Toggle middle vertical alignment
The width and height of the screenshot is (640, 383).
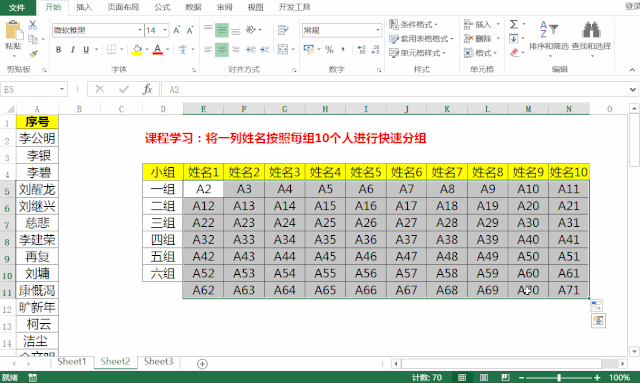[222, 30]
